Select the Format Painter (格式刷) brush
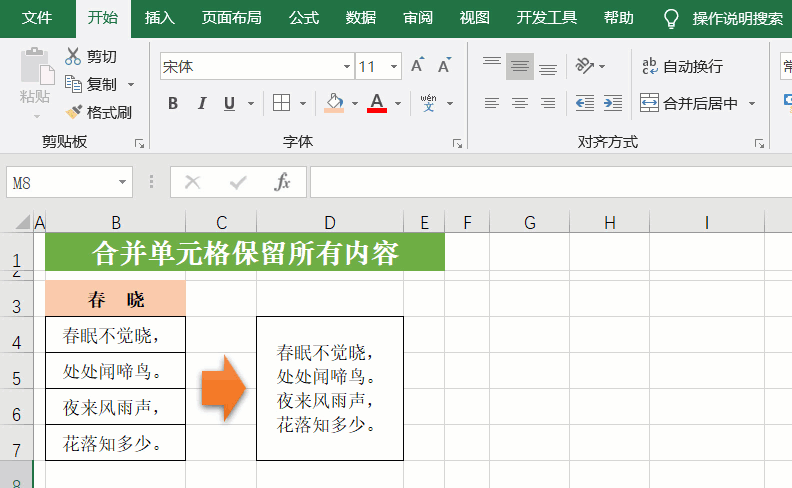The height and width of the screenshot is (488, 792). 74,112
